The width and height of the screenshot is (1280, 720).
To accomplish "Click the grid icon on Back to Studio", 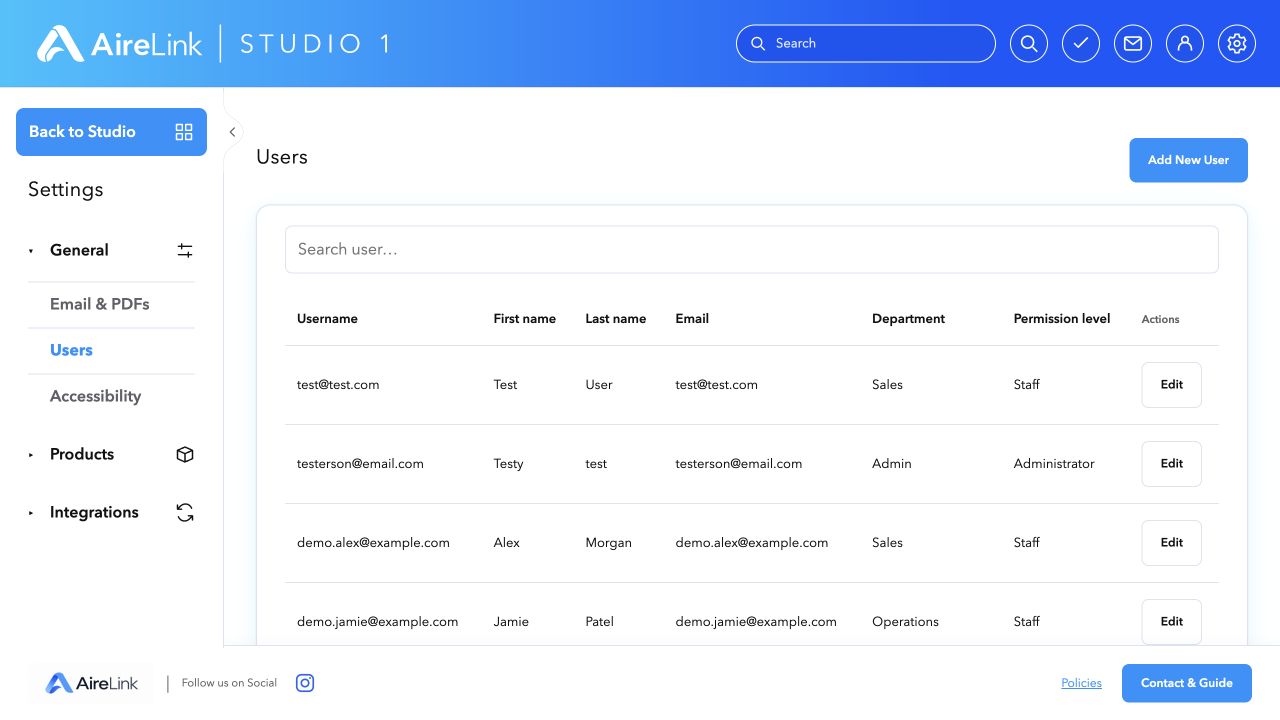I will [x=184, y=132].
